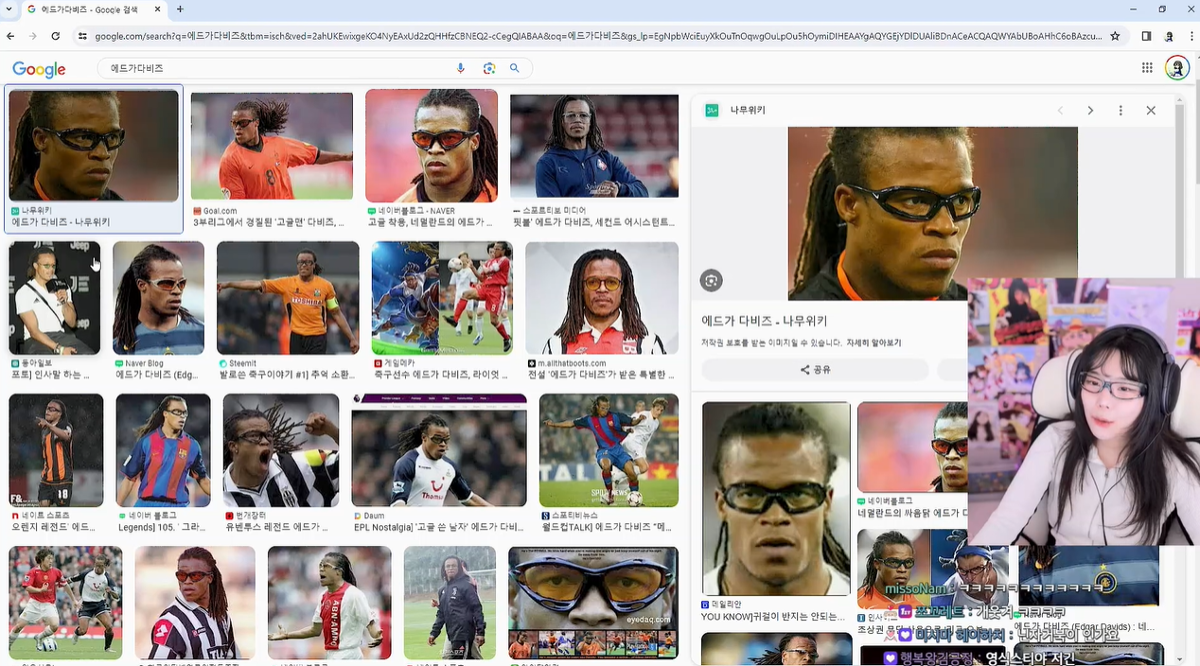Select the '에드가다비즈 - Google 검색' tab
The width and height of the screenshot is (1200, 666).
click(90, 9)
